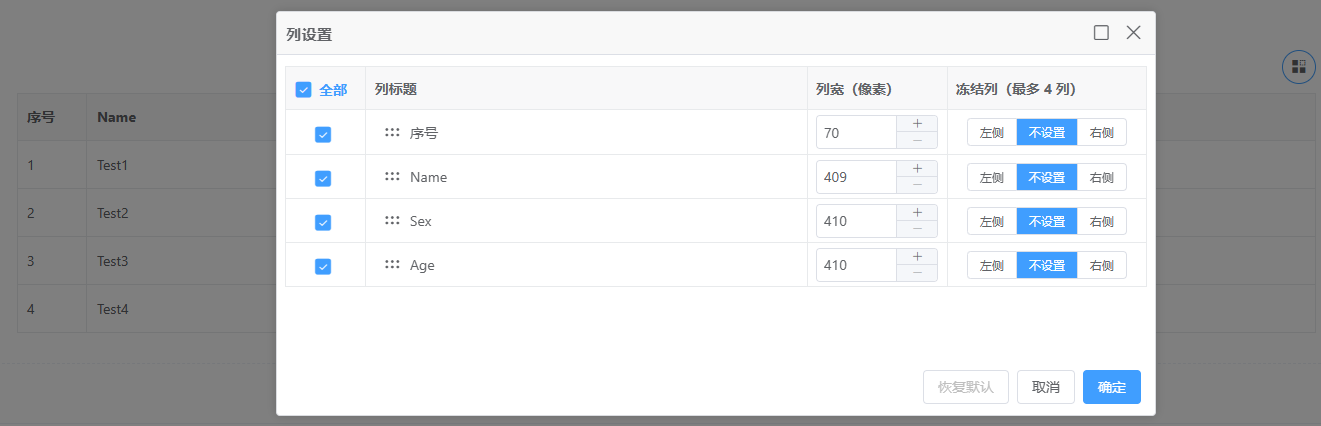Decrease the Age column width with minus
1321x426 pixels.
click(917, 273)
